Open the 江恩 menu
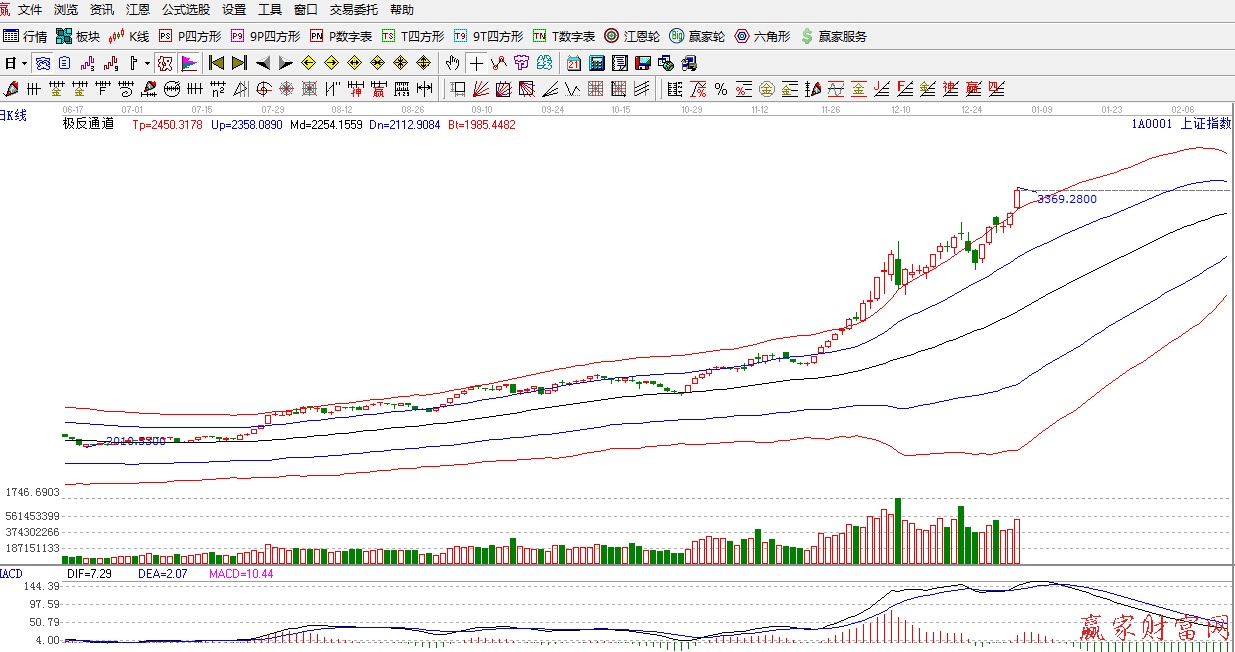 pos(138,9)
